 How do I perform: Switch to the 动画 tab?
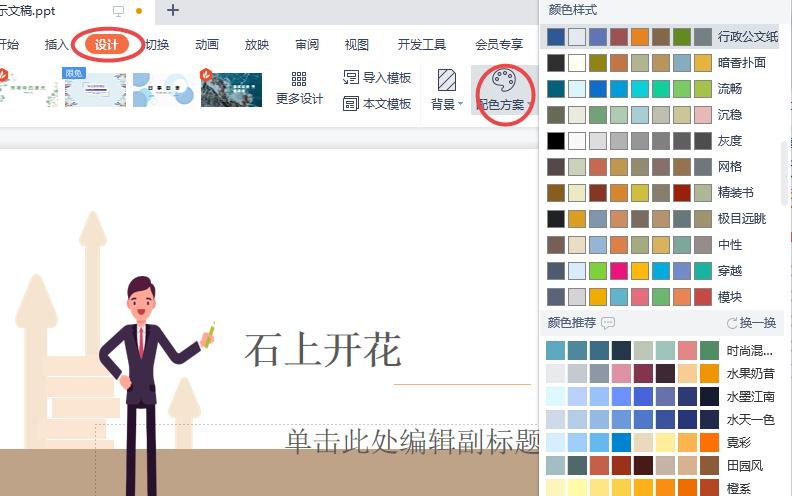[x=207, y=44]
